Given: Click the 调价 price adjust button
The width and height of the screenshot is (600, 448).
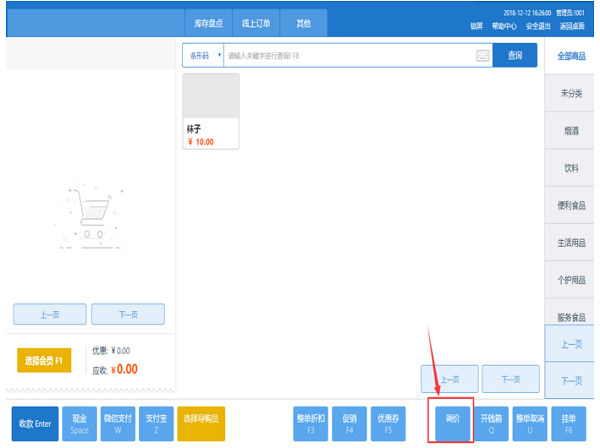Looking at the screenshot, I should [453, 424].
